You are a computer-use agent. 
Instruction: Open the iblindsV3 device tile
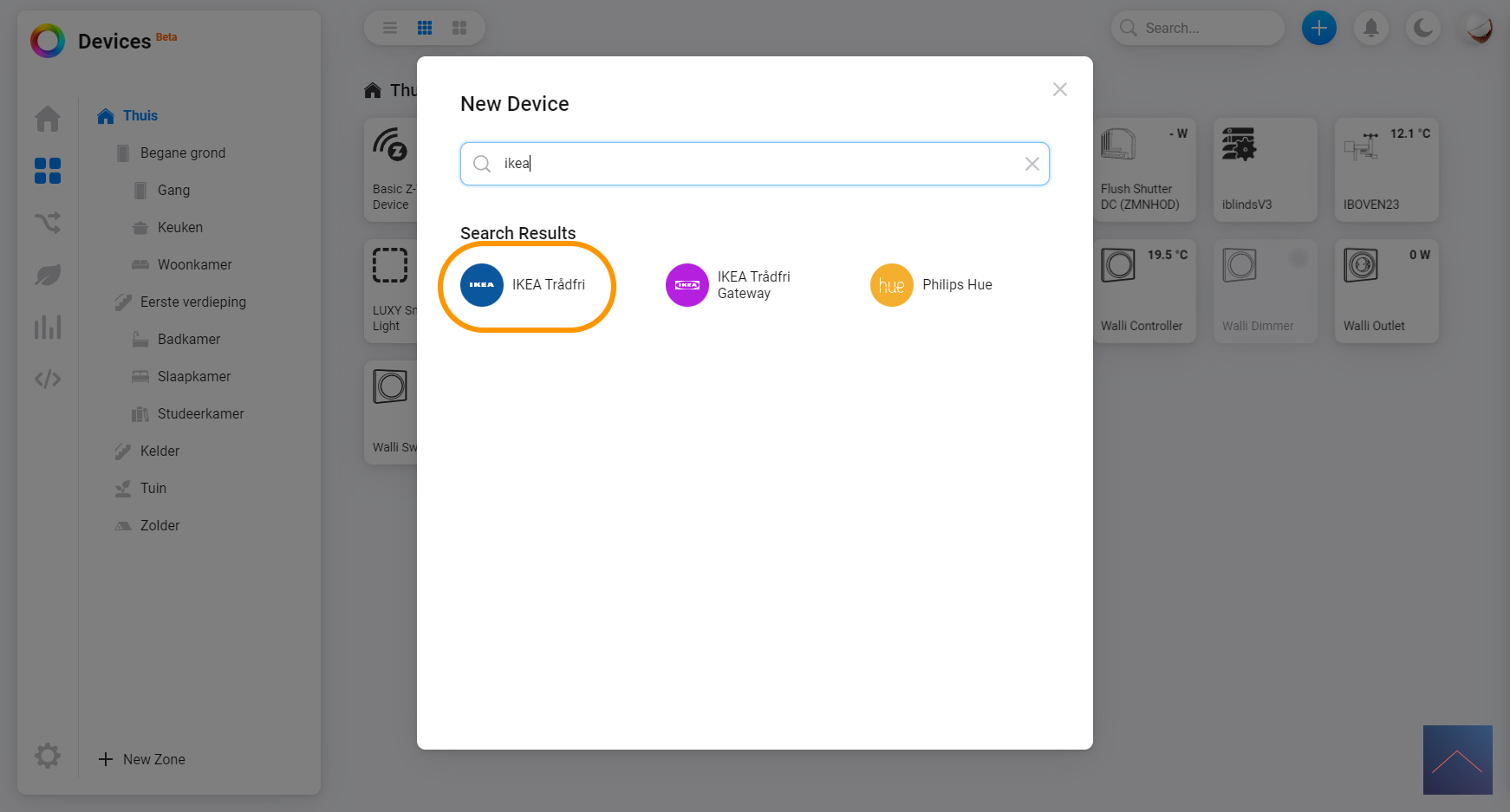[x=1266, y=170]
